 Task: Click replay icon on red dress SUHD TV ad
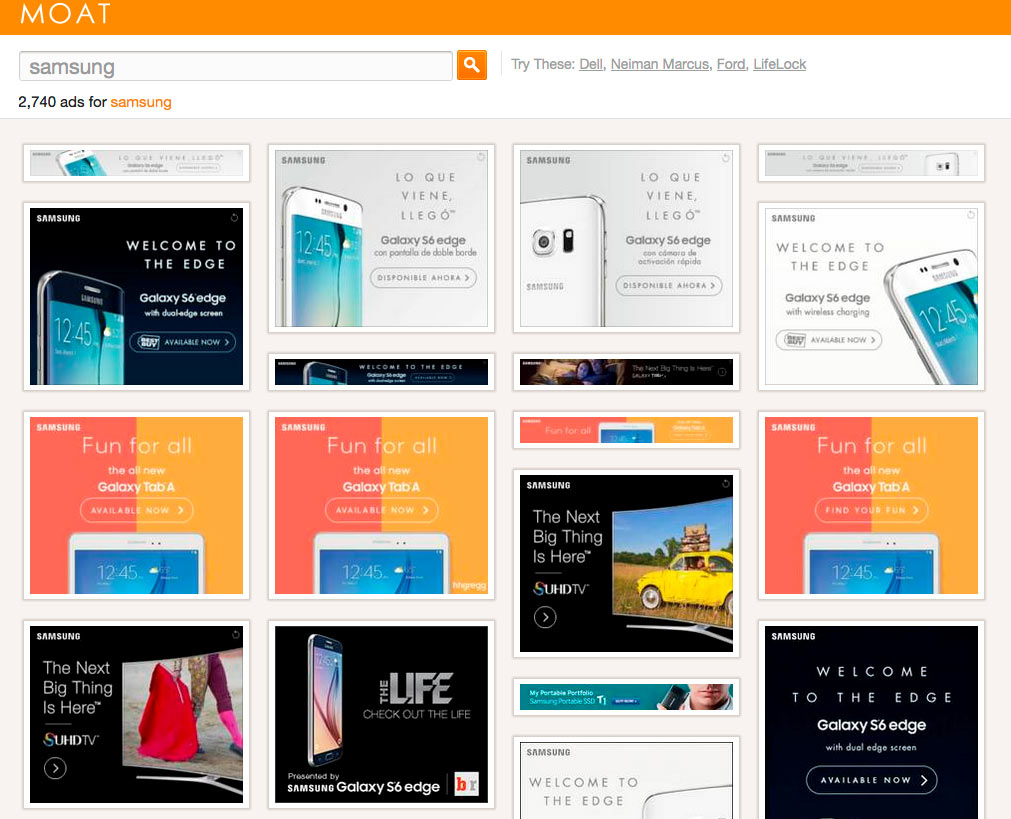[235, 635]
